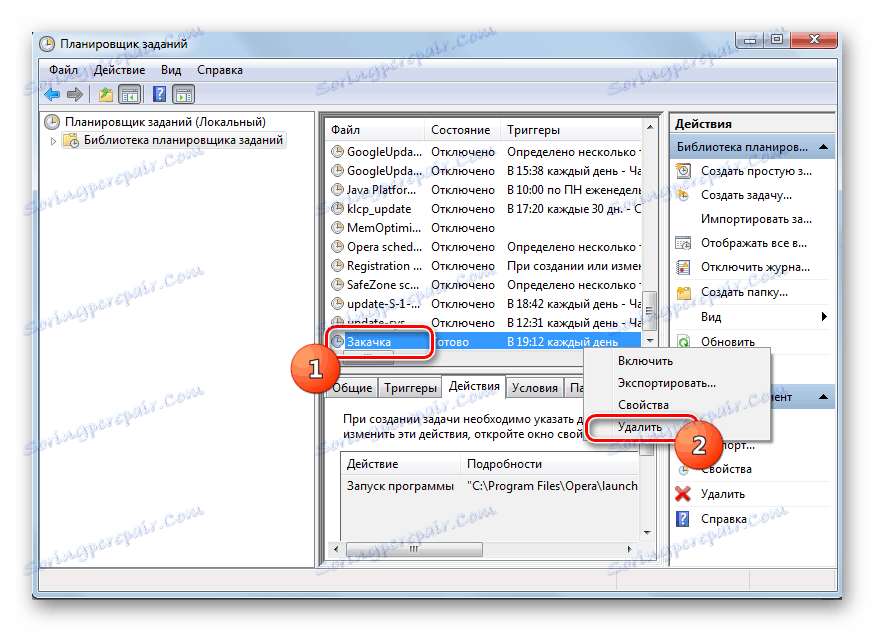Click the Back arrow toolbar icon

pos(52,95)
